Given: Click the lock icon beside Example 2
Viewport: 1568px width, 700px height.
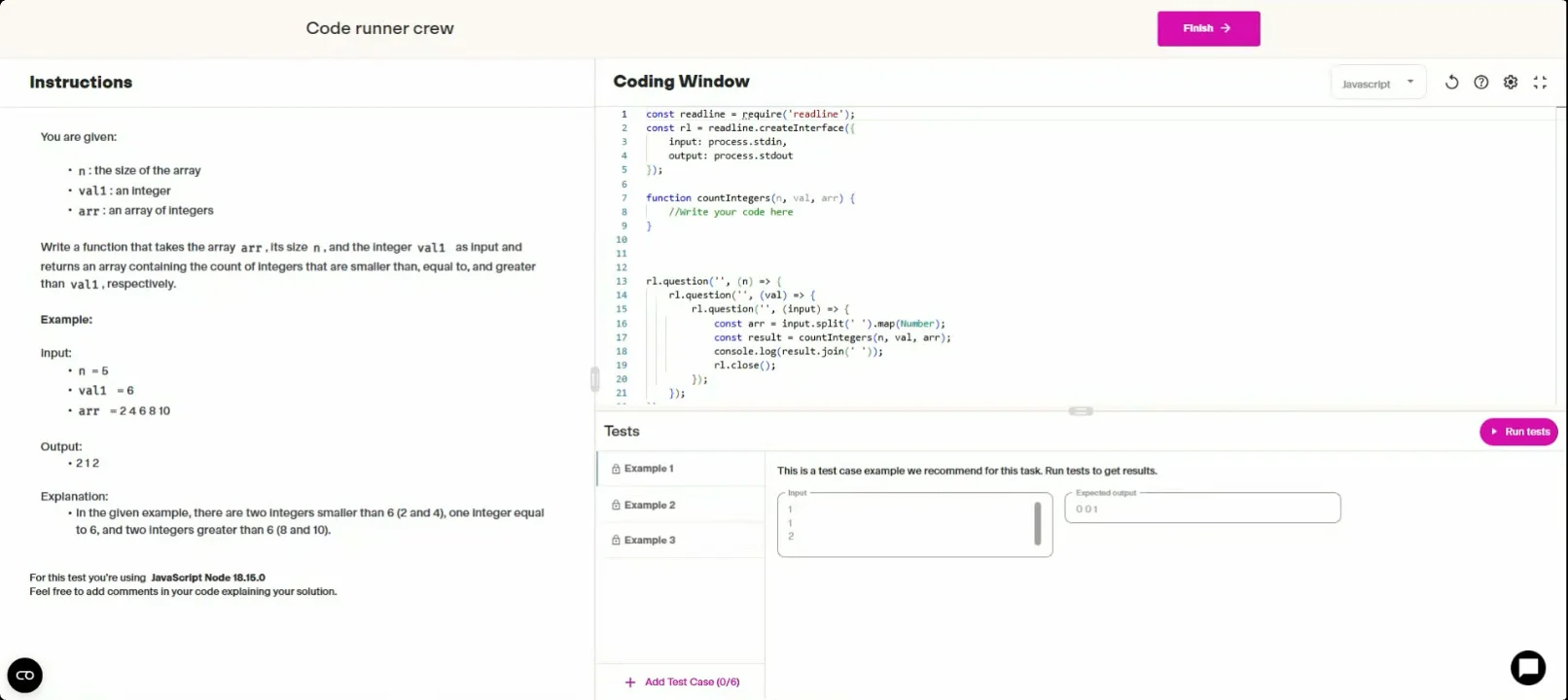Looking at the screenshot, I should click(x=616, y=506).
